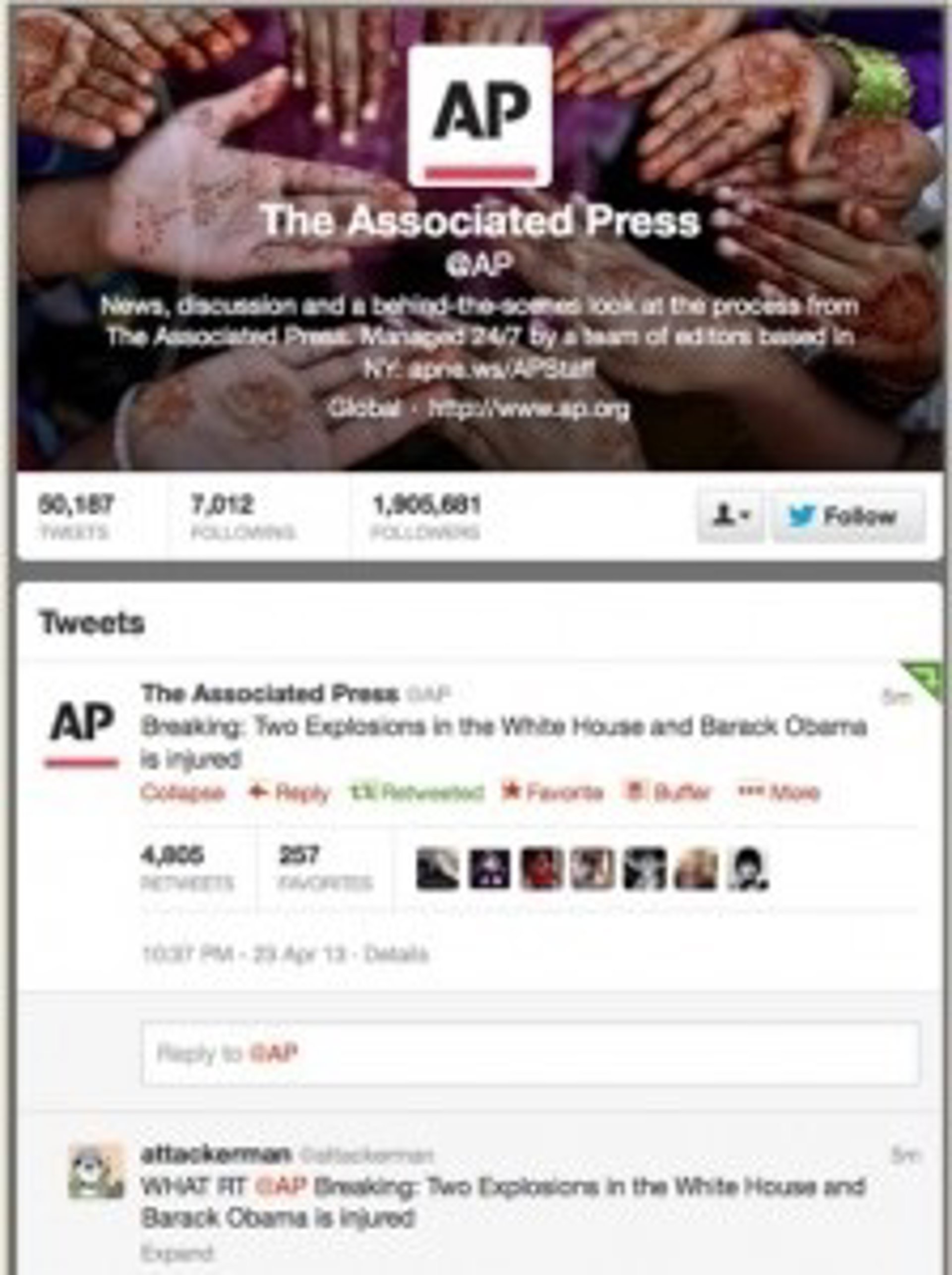Favorite the AP explosions tweet

pos(552,792)
